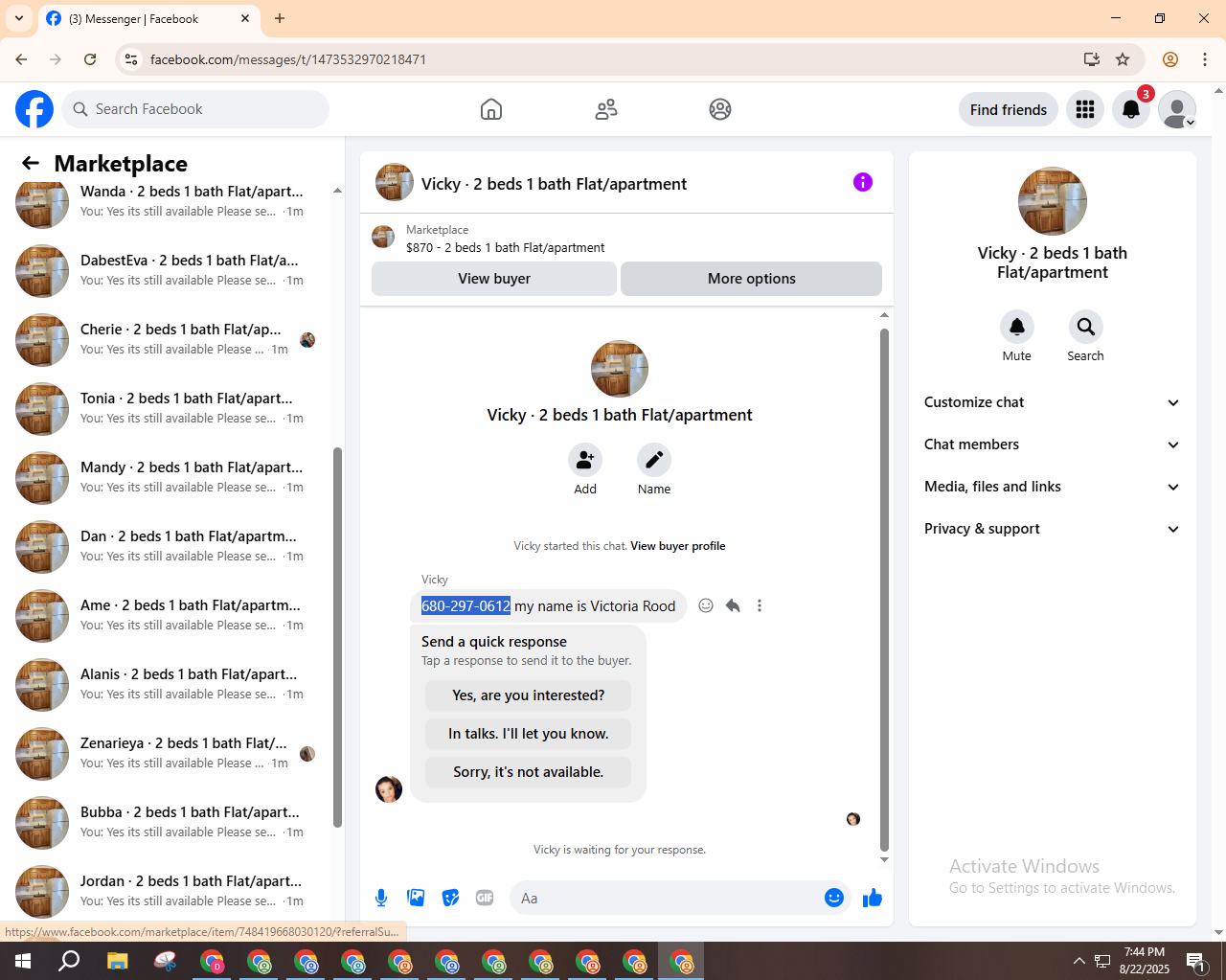1226x980 pixels.
Task: Send quick response 'In talks. I'll let you know.'
Action: coord(529,734)
